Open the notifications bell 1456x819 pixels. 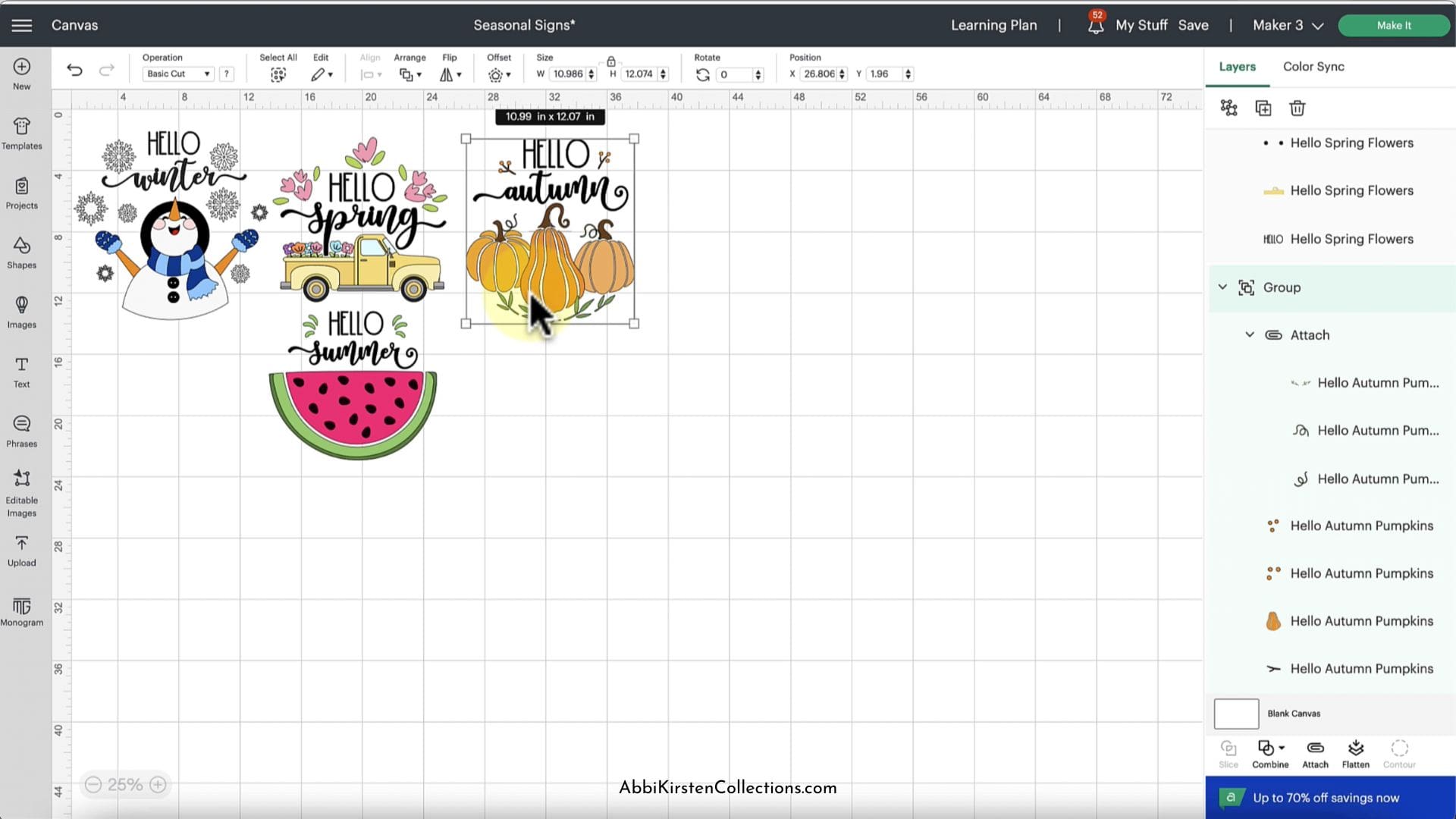[1095, 26]
